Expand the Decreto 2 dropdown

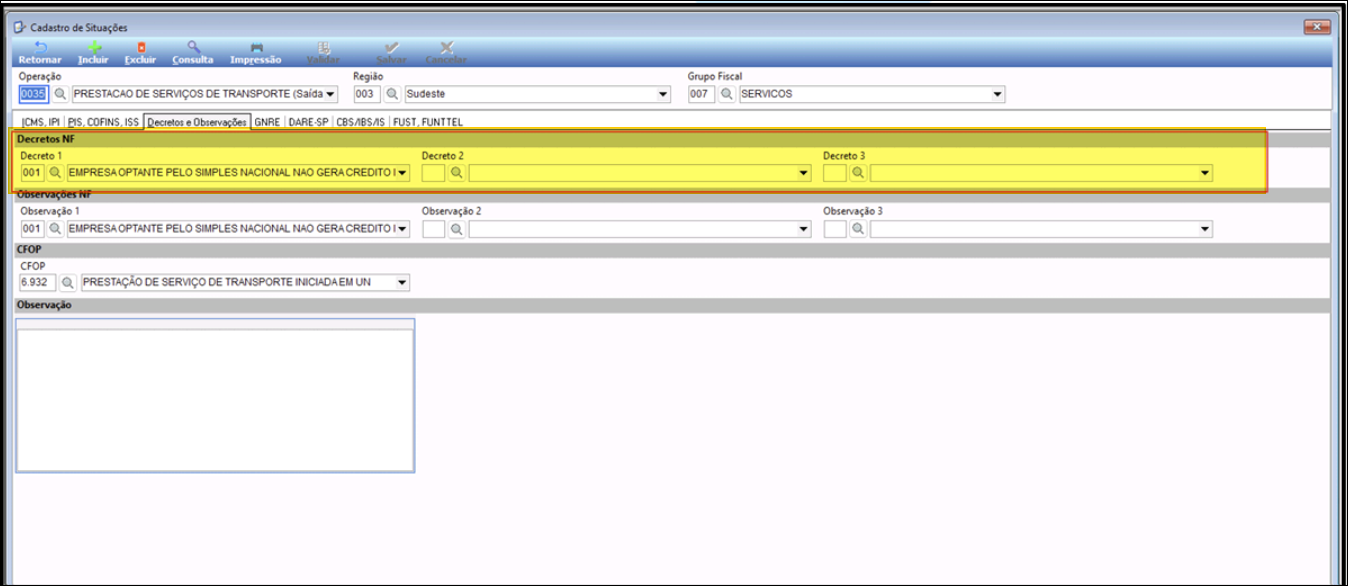point(804,173)
